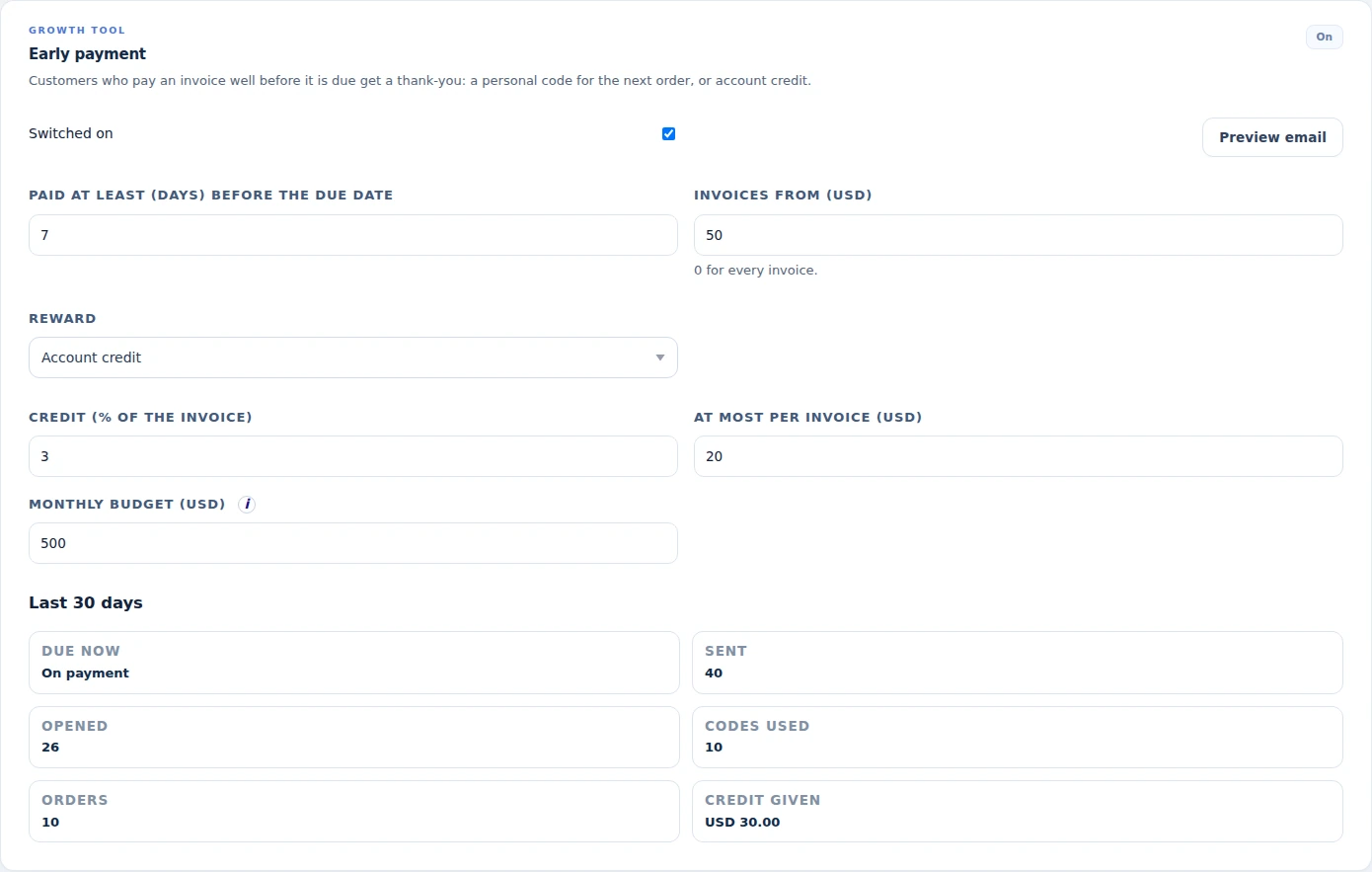Viewport: 1372px width, 872px height.
Task: Click the Invoices from (USD) field
Action: 1019,235
